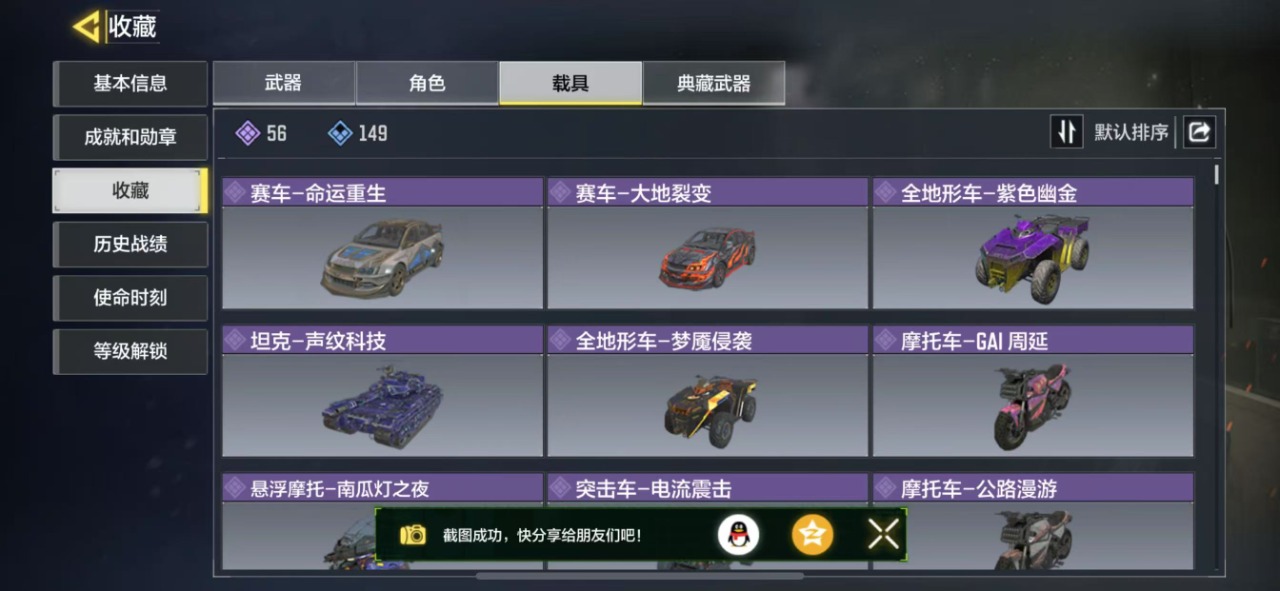The image size is (1280, 591).
Task: Open 历史战绩 sidebar section
Action: 130,244
